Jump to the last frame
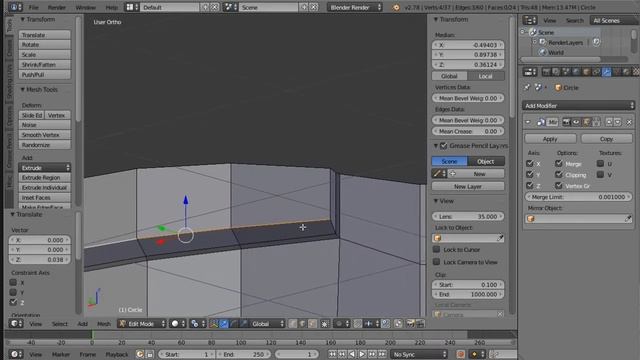640x360 pixels. 382,354
